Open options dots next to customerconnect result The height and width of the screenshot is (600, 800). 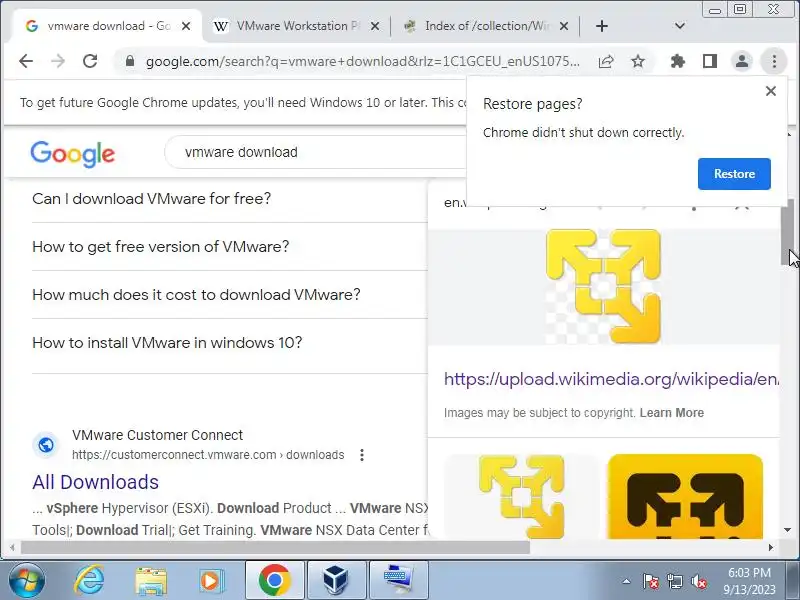362,455
